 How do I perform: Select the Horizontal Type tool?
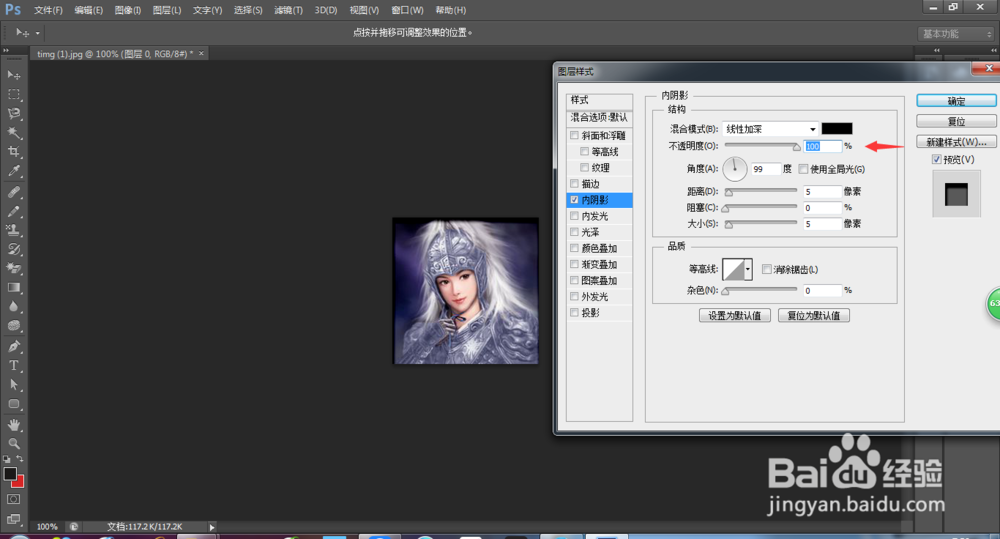13,365
